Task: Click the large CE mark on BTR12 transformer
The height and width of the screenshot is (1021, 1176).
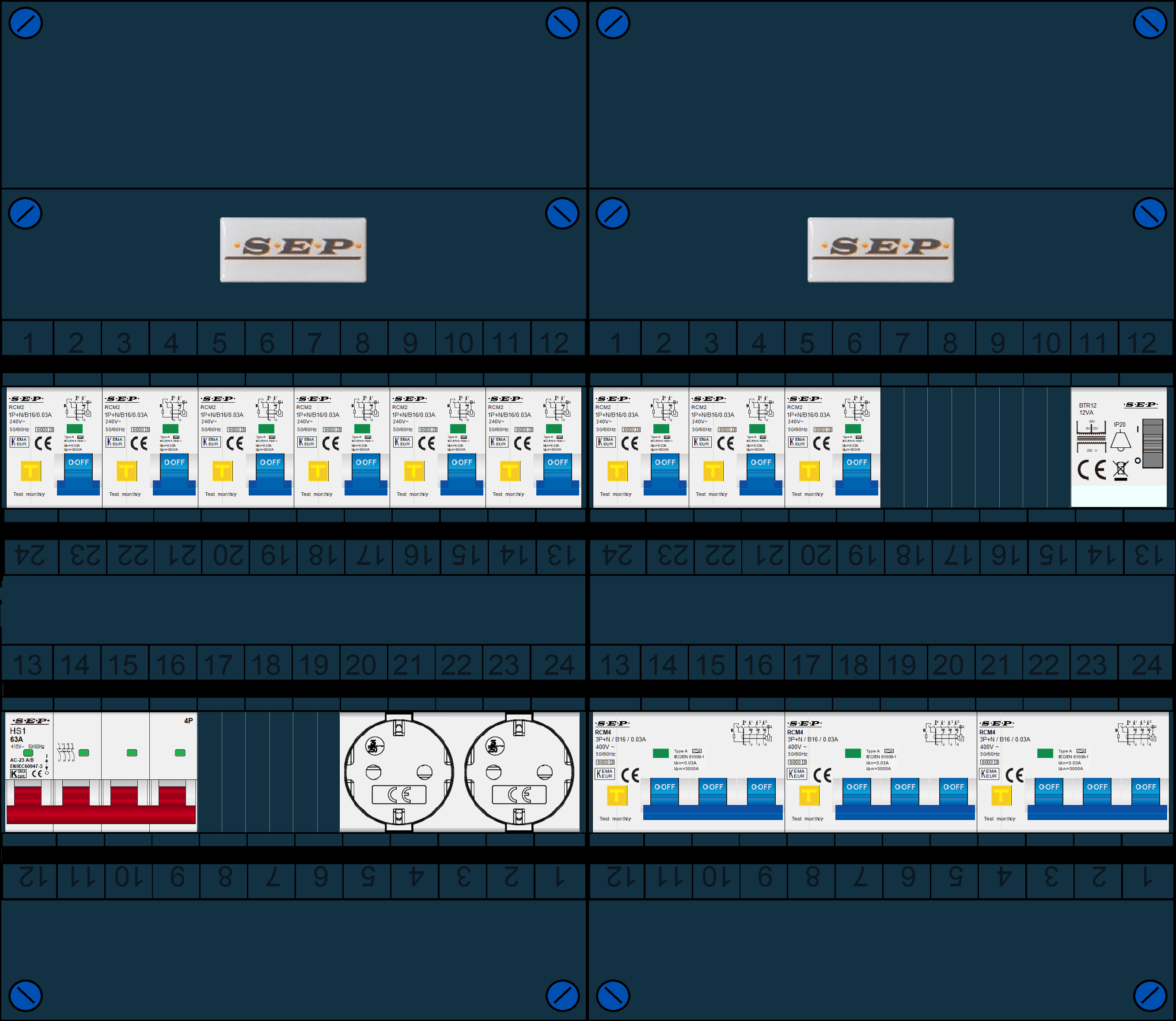Action: (x=1091, y=470)
